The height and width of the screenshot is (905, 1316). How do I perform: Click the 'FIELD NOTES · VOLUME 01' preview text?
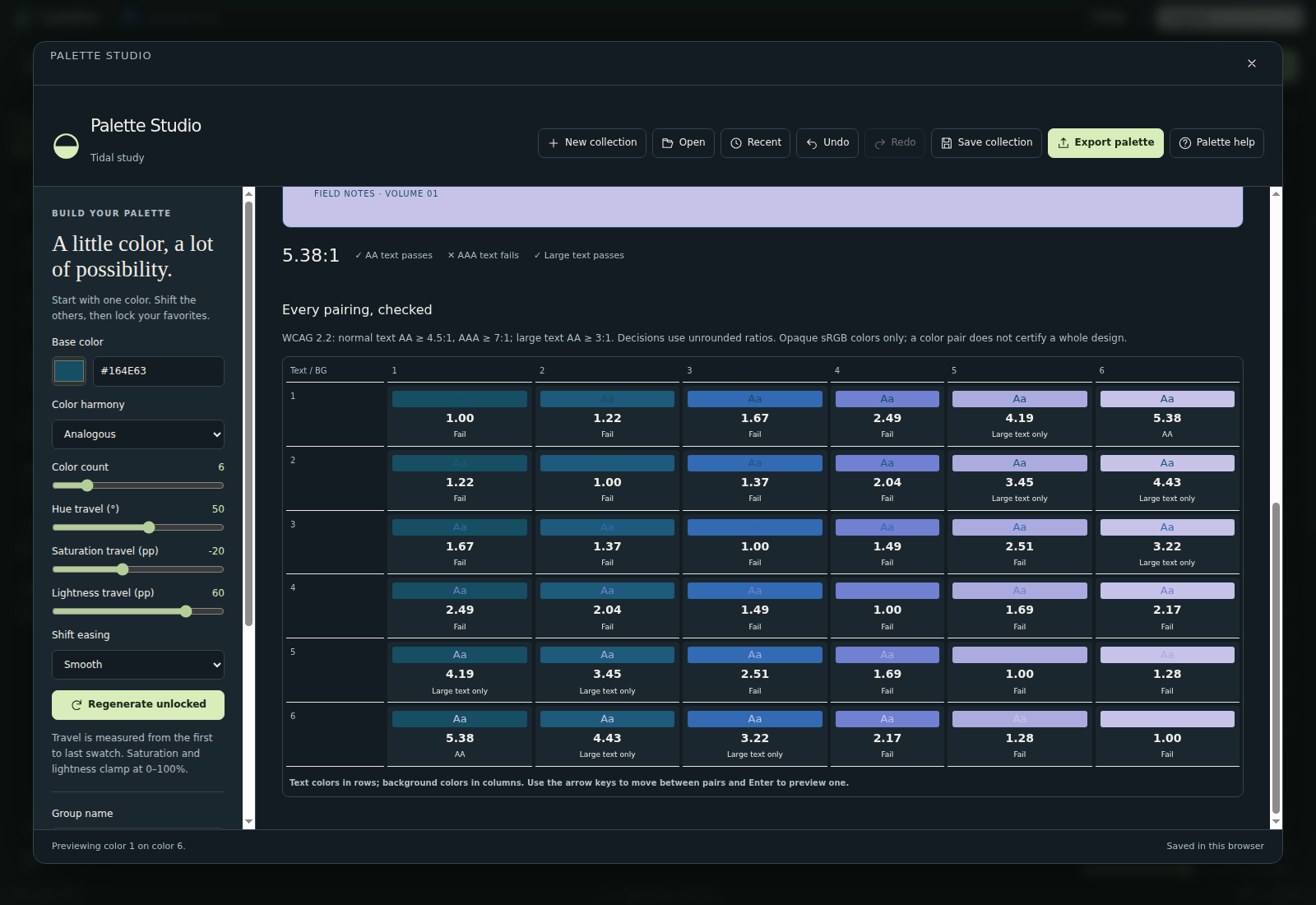[x=376, y=194]
